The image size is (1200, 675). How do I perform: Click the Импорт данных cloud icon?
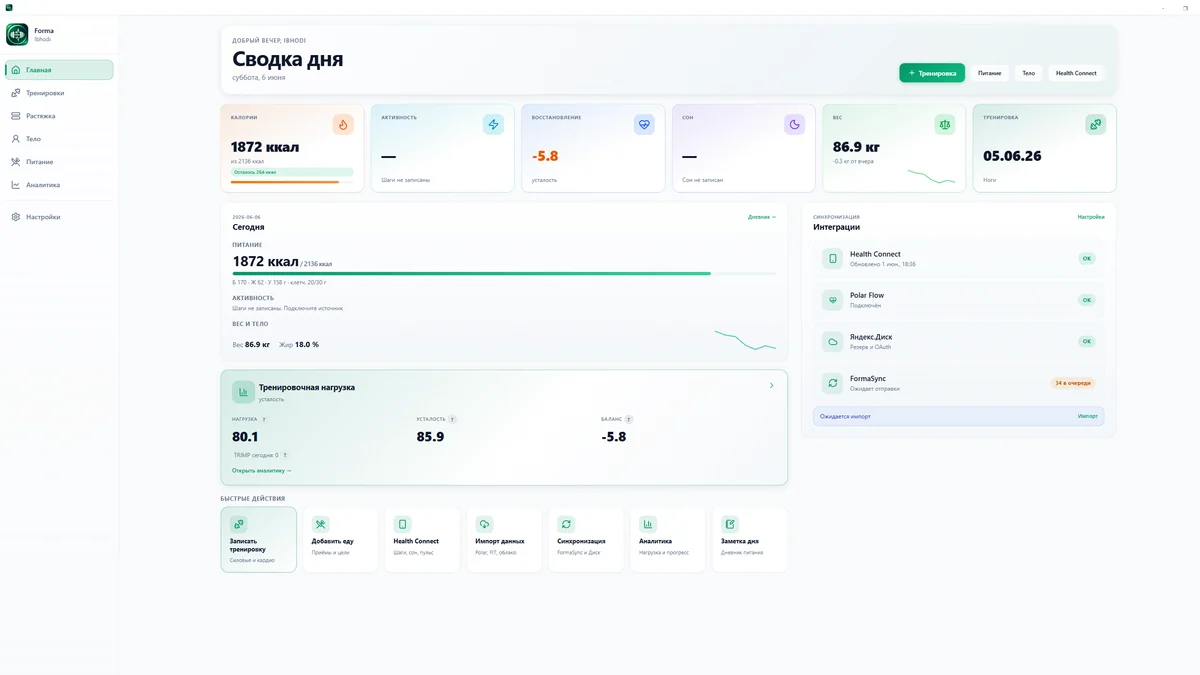pyautogui.click(x=484, y=524)
